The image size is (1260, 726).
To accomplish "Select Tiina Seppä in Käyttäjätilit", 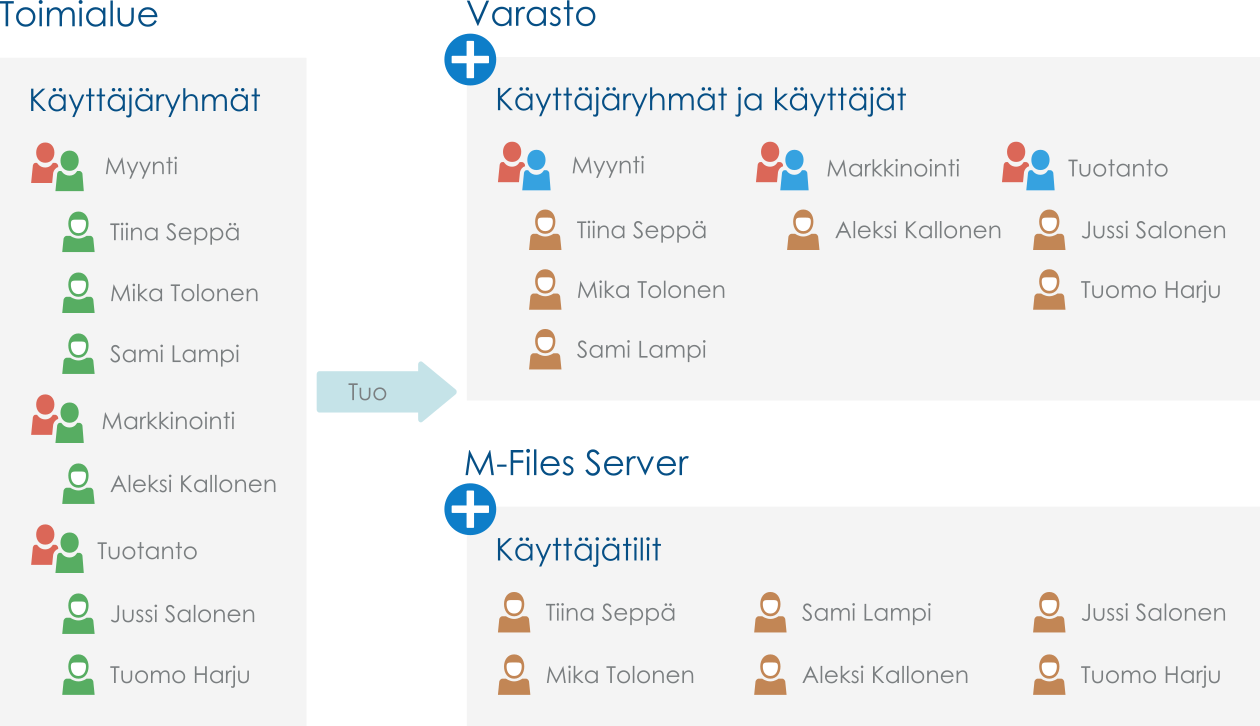I will point(610,613).
